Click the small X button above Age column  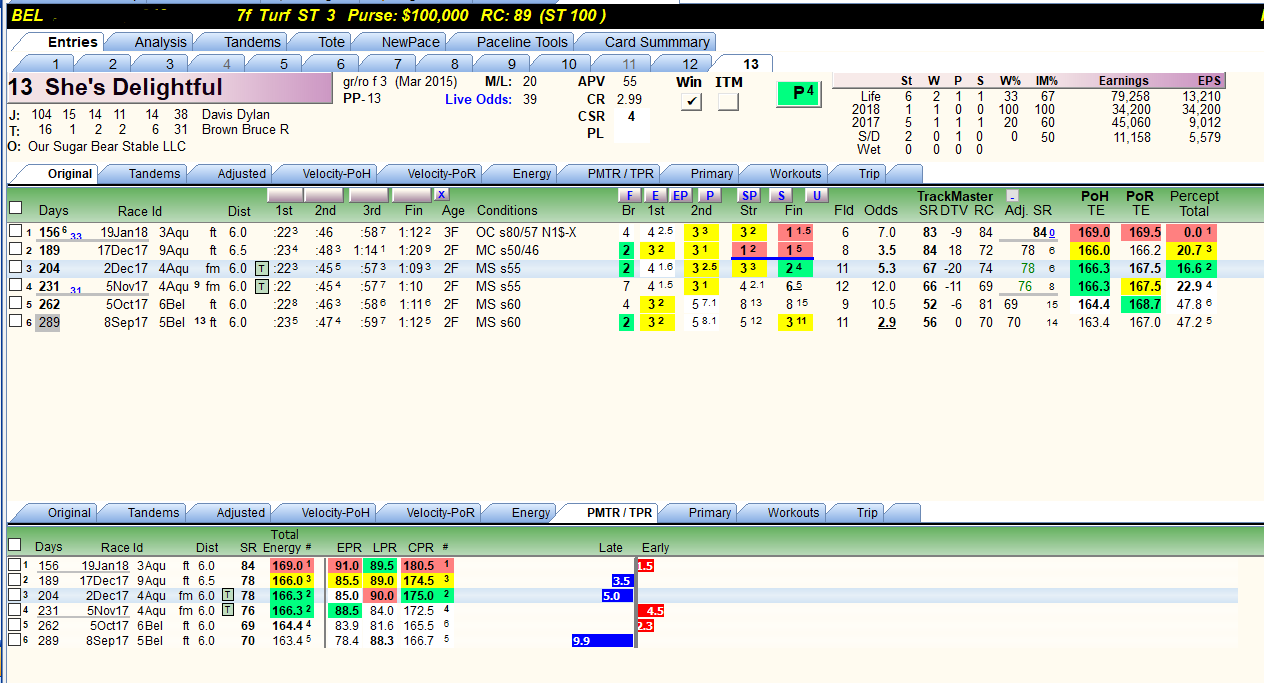click(441, 194)
